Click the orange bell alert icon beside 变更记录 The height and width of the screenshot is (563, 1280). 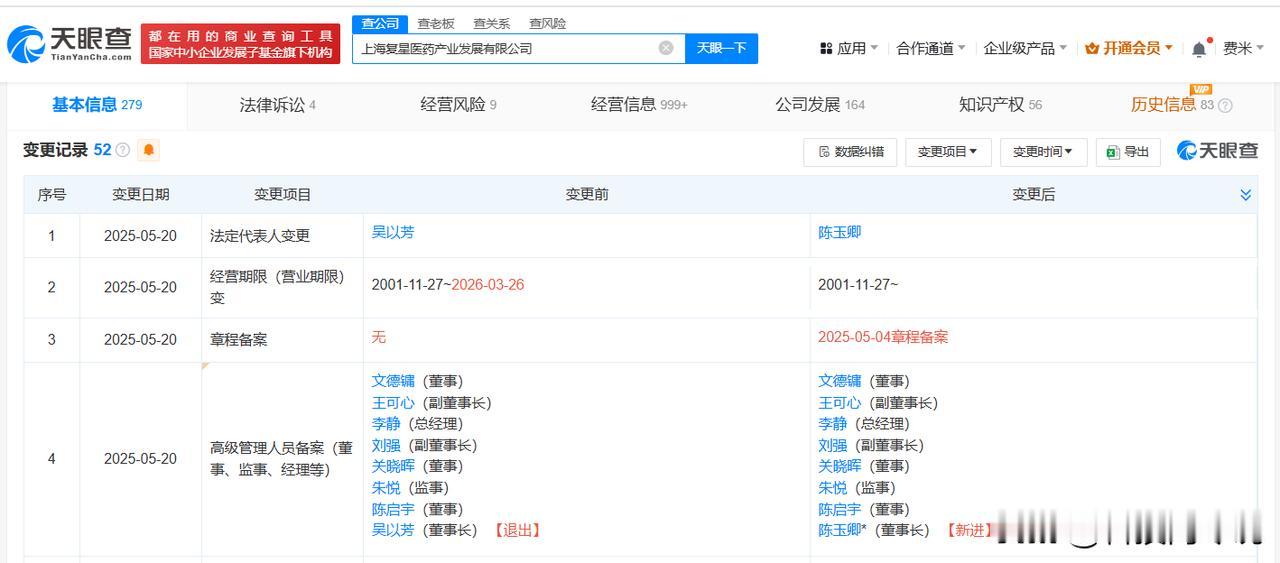(x=149, y=150)
